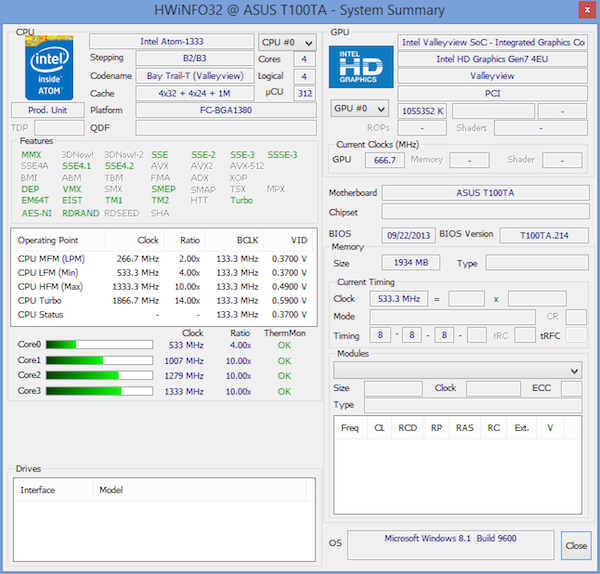Click the memory size 1934 MB field
Screen dimensions: 600x574
[x=411, y=263]
